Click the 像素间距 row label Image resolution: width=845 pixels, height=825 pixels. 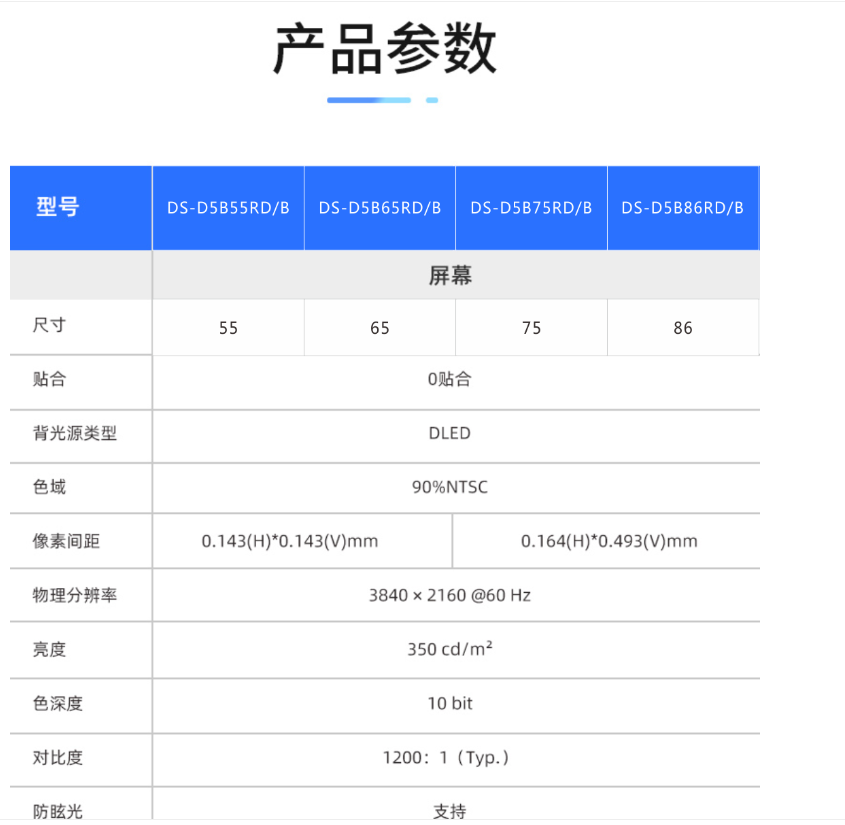tap(66, 540)
